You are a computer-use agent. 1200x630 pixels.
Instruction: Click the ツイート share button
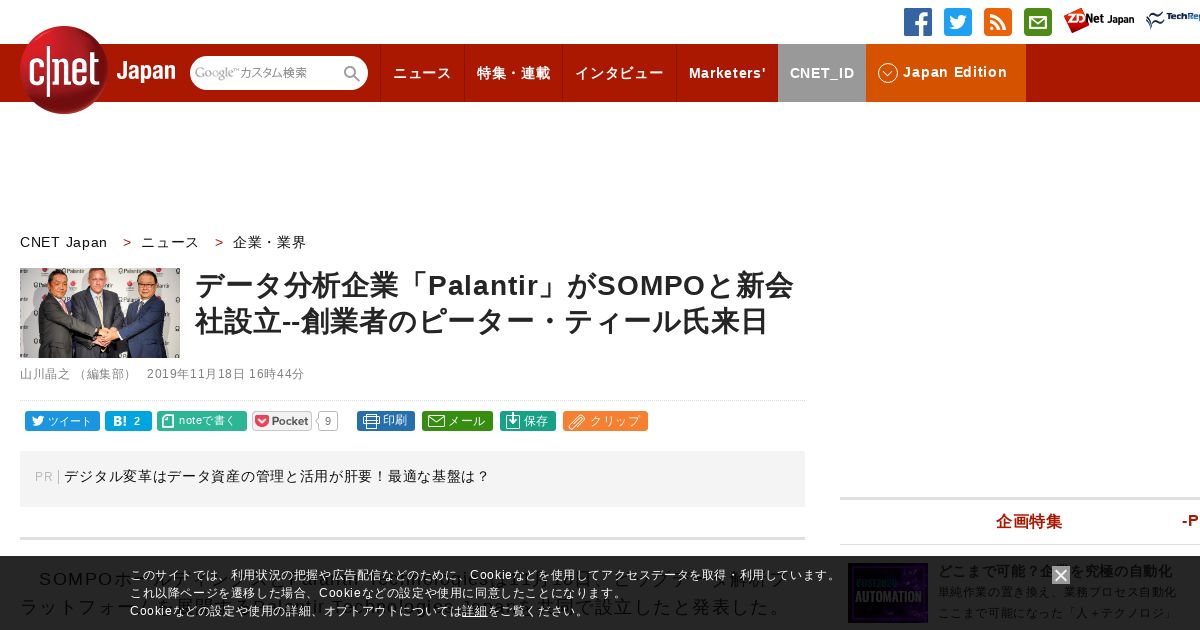click(62, 421)
